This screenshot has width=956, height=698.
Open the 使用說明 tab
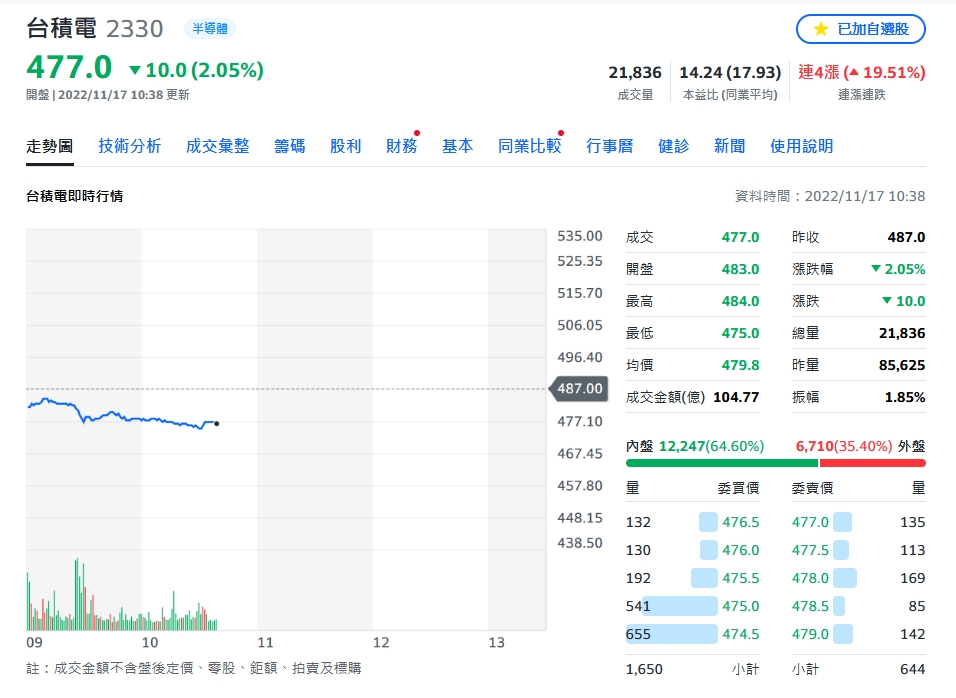tap(802, 146)
